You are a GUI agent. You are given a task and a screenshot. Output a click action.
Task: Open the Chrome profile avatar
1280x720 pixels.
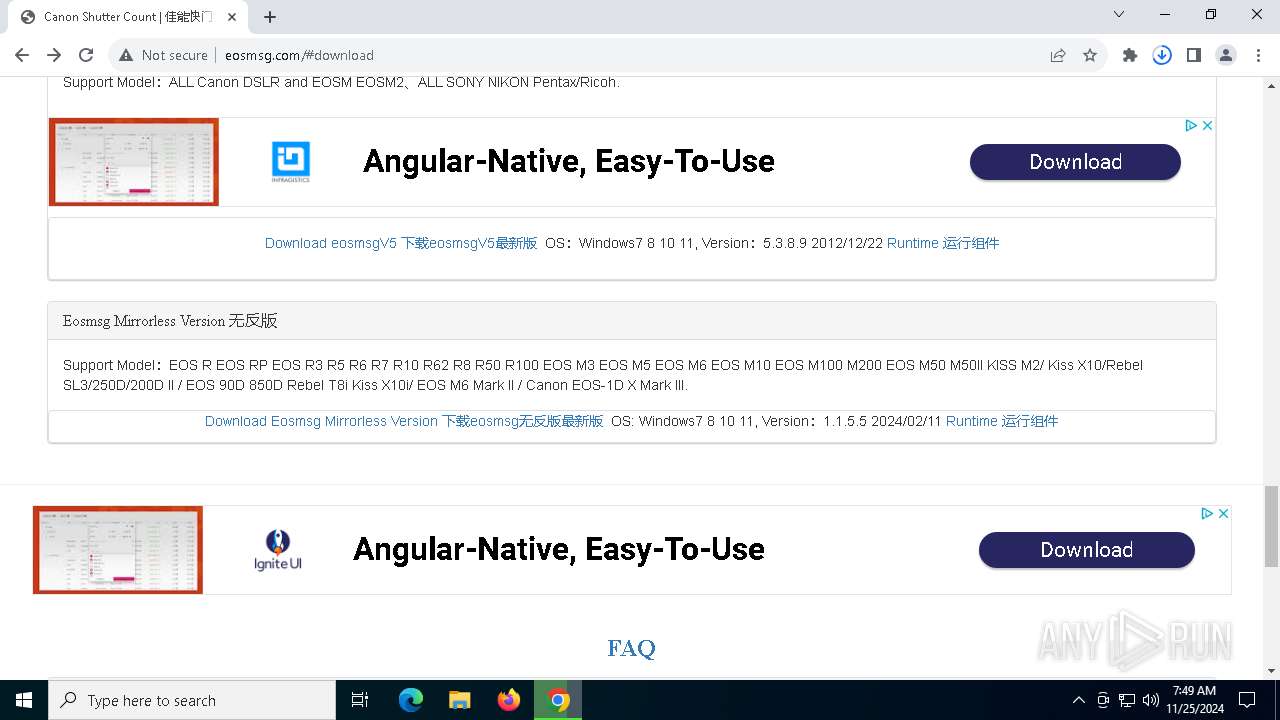(1226, 55)
